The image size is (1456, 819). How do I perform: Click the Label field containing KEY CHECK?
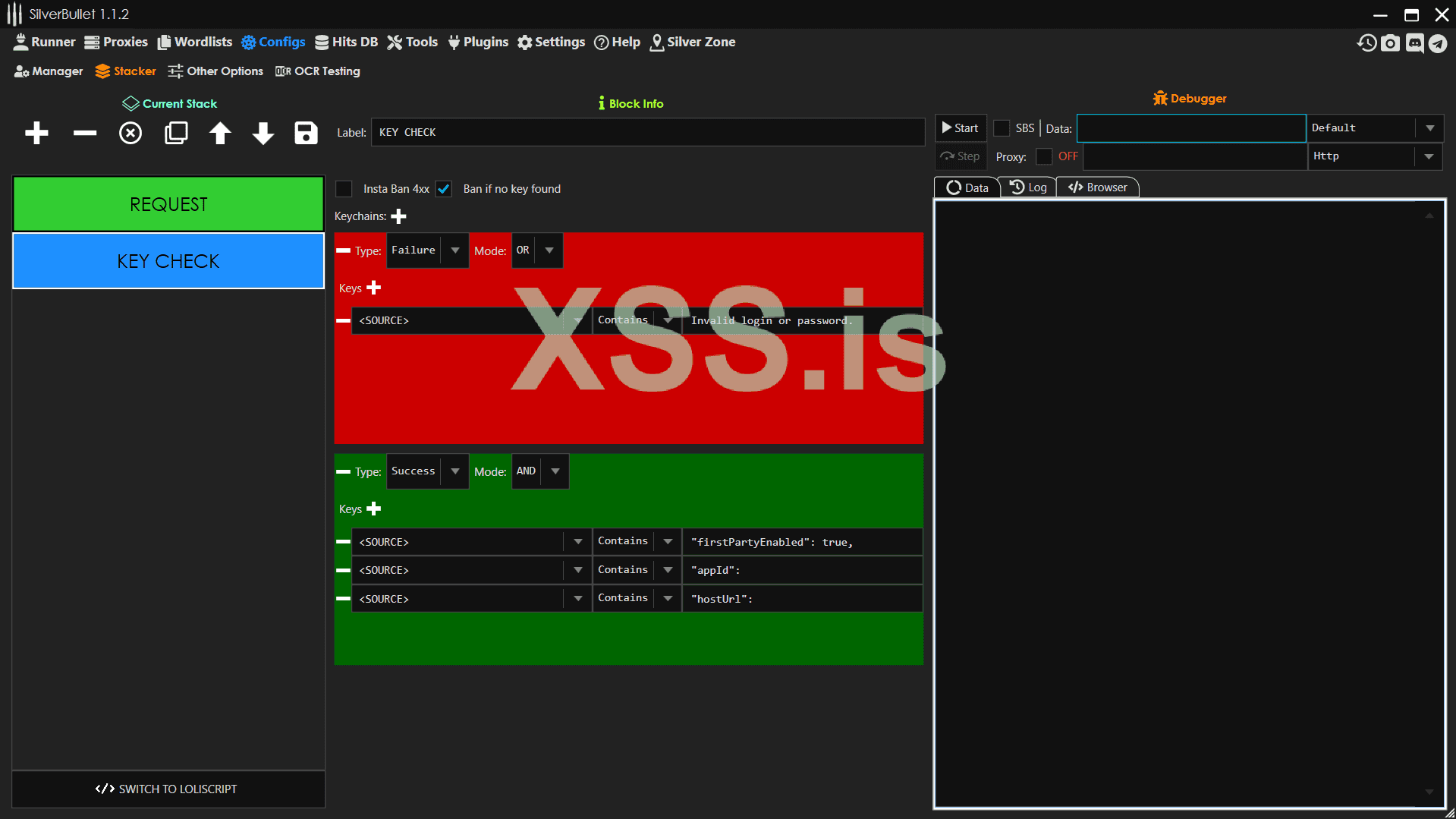pyautogui.click(x=647, y=132)
